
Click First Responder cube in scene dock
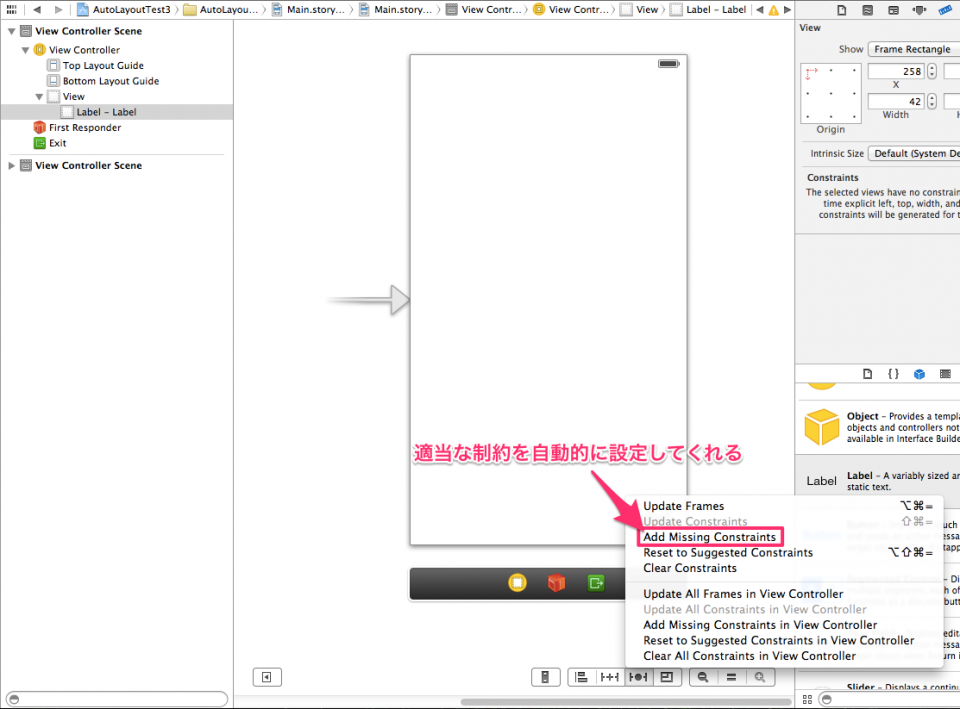click(x=557, y=582)
